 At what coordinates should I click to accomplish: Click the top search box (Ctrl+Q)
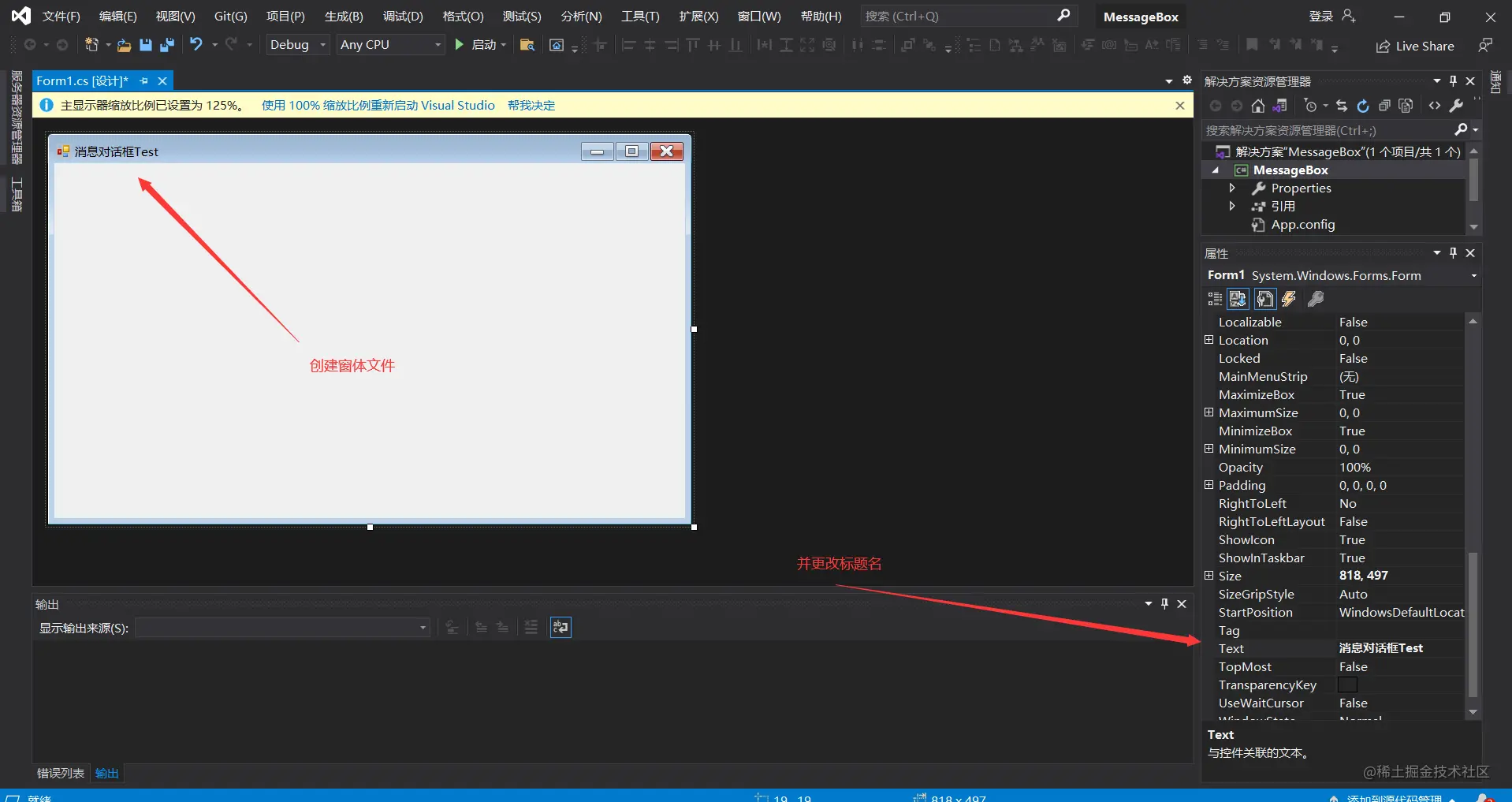pyautogui.click(x=968, y=16)
